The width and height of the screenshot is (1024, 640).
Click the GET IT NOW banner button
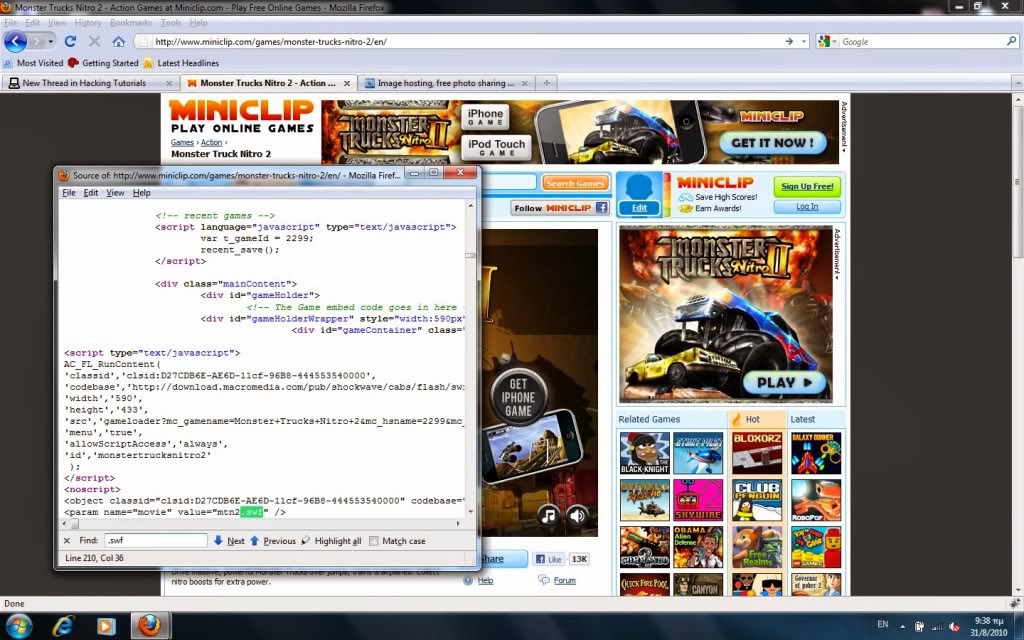773,142
